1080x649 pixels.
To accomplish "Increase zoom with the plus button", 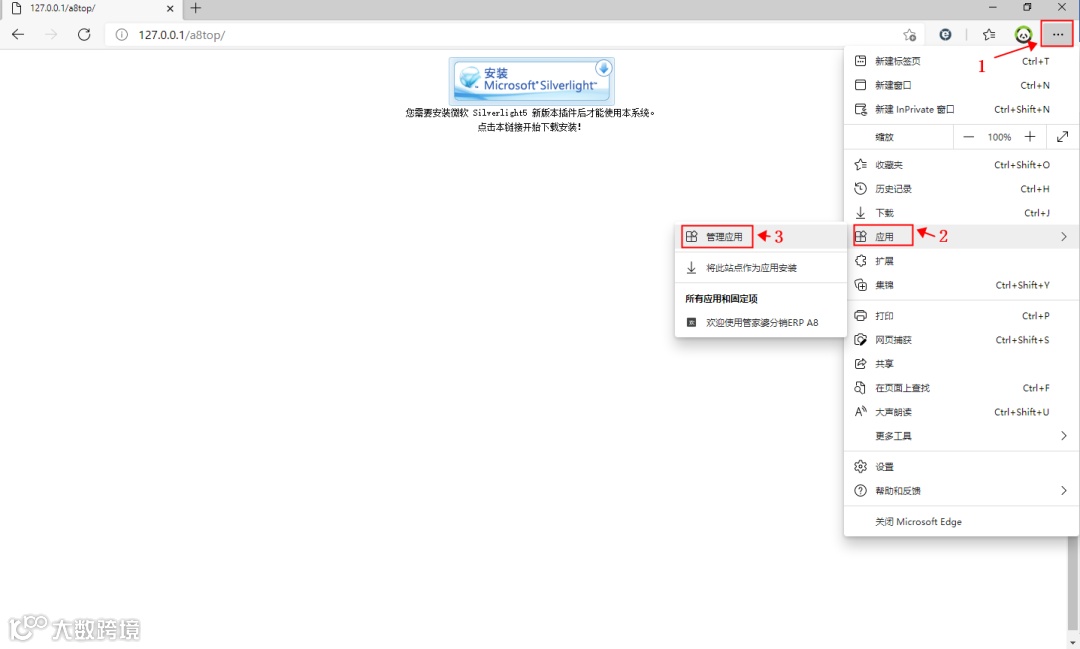I will [1030, 137].
